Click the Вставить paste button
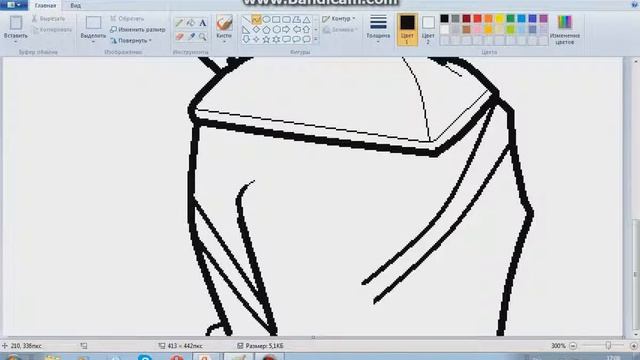Viewport: 640px width, 360px height. pyautogui.click(x=16, y=27)
